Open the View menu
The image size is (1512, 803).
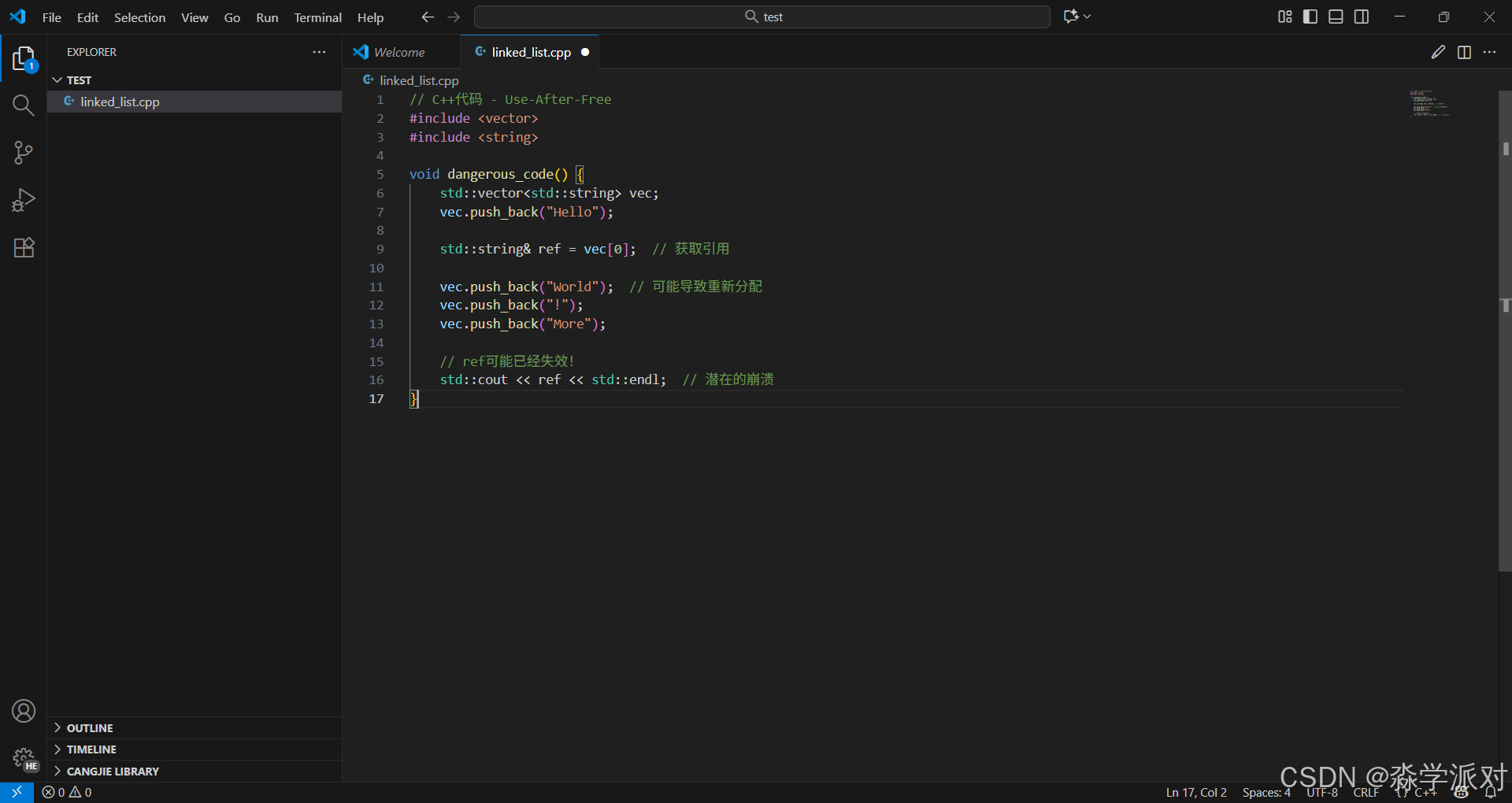click(x=195, y=17)
